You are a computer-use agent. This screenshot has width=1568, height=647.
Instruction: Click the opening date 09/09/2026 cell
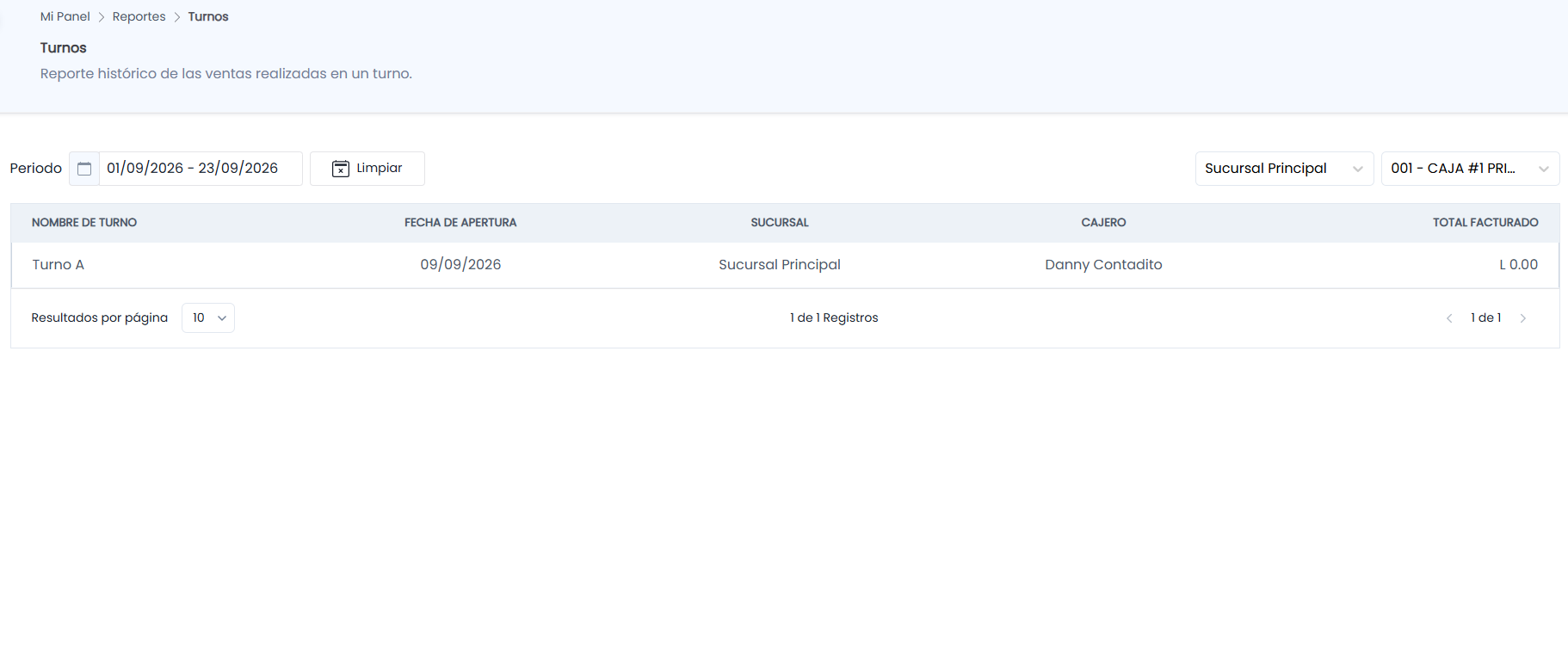click(x=460, y=265)
